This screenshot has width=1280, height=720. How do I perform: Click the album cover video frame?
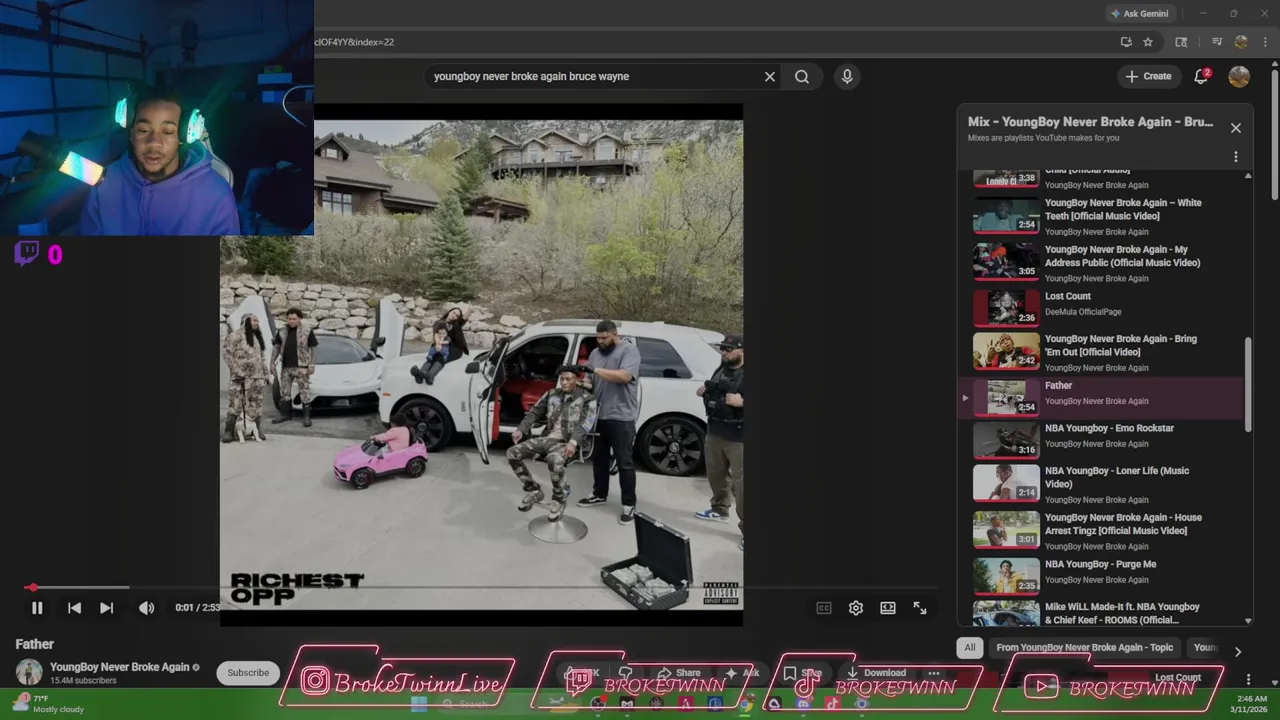click(481, 364)
